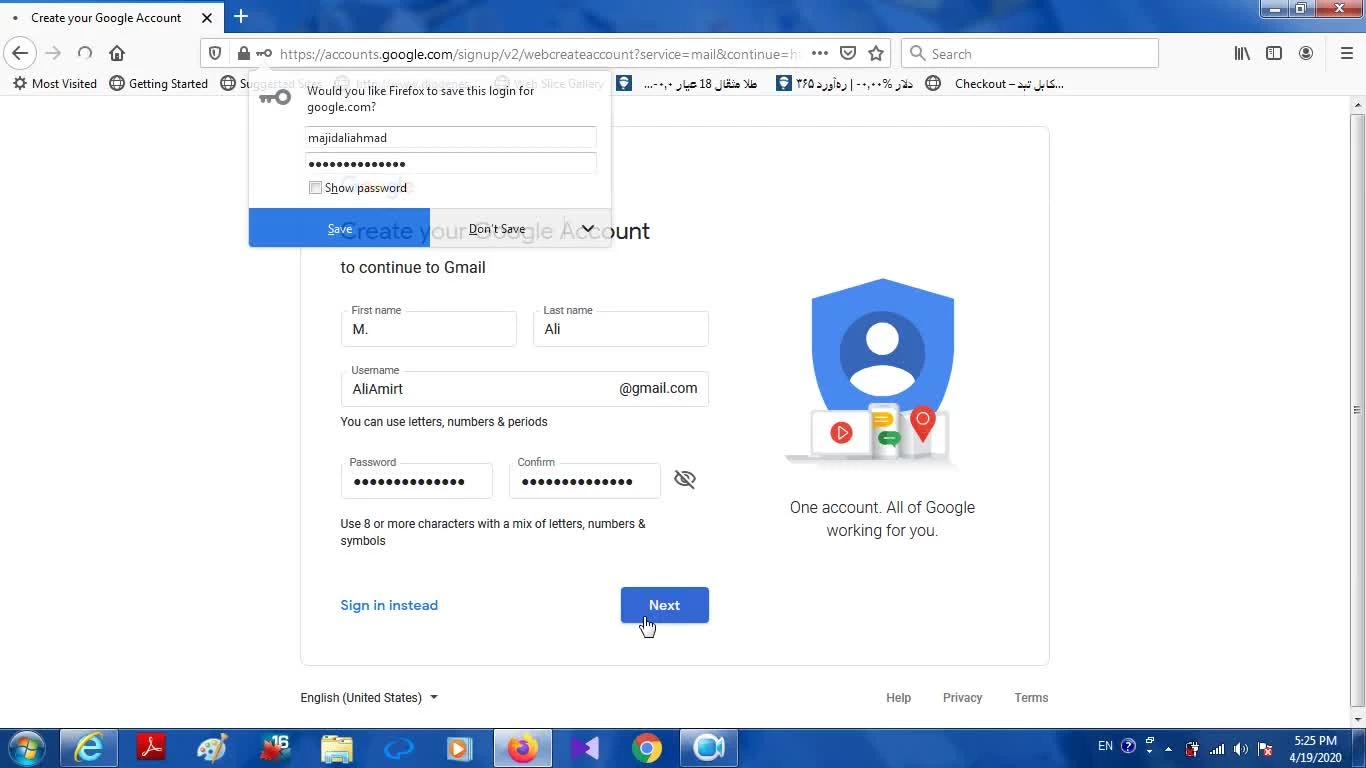The width and height of the screenshot is (1366, 768).
Task: Toggle password visibility with the eye icon
Action: coord(685,480)
